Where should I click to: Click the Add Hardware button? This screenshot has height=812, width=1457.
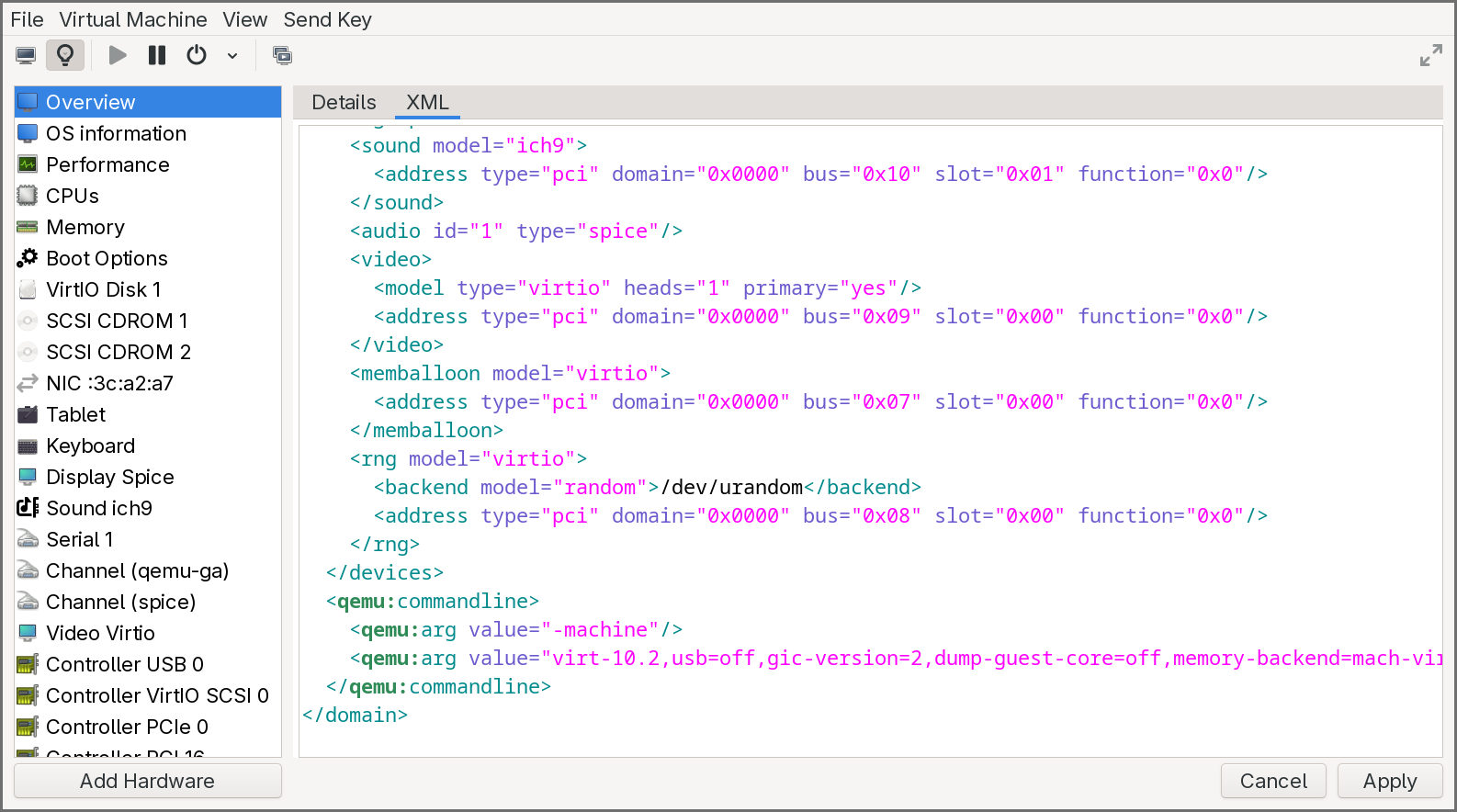pyautogui.click(x=147, y=781)
